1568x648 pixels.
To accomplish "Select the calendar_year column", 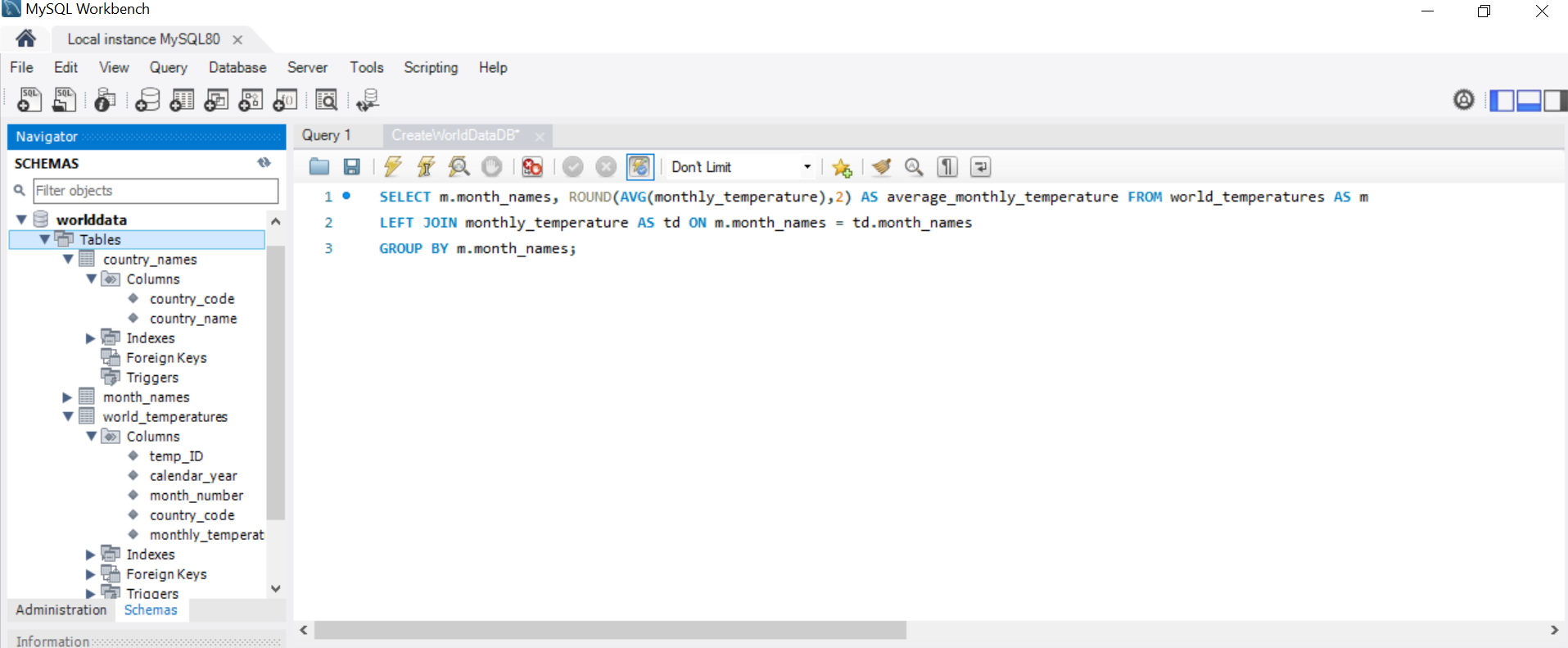I will coord(193,476).
